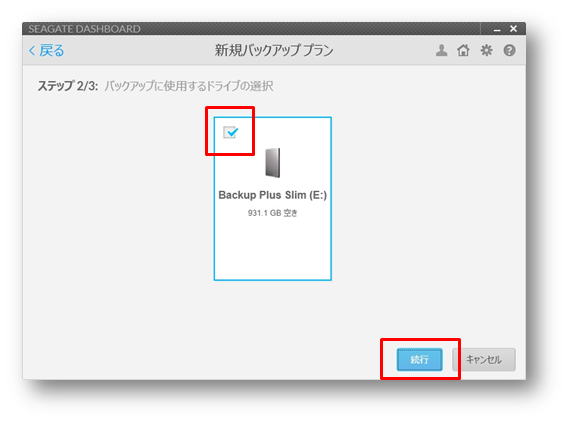Click empty white area in drive card
Image resolution: width=568 pixels, height=422 pixels.
coord(273,250)
